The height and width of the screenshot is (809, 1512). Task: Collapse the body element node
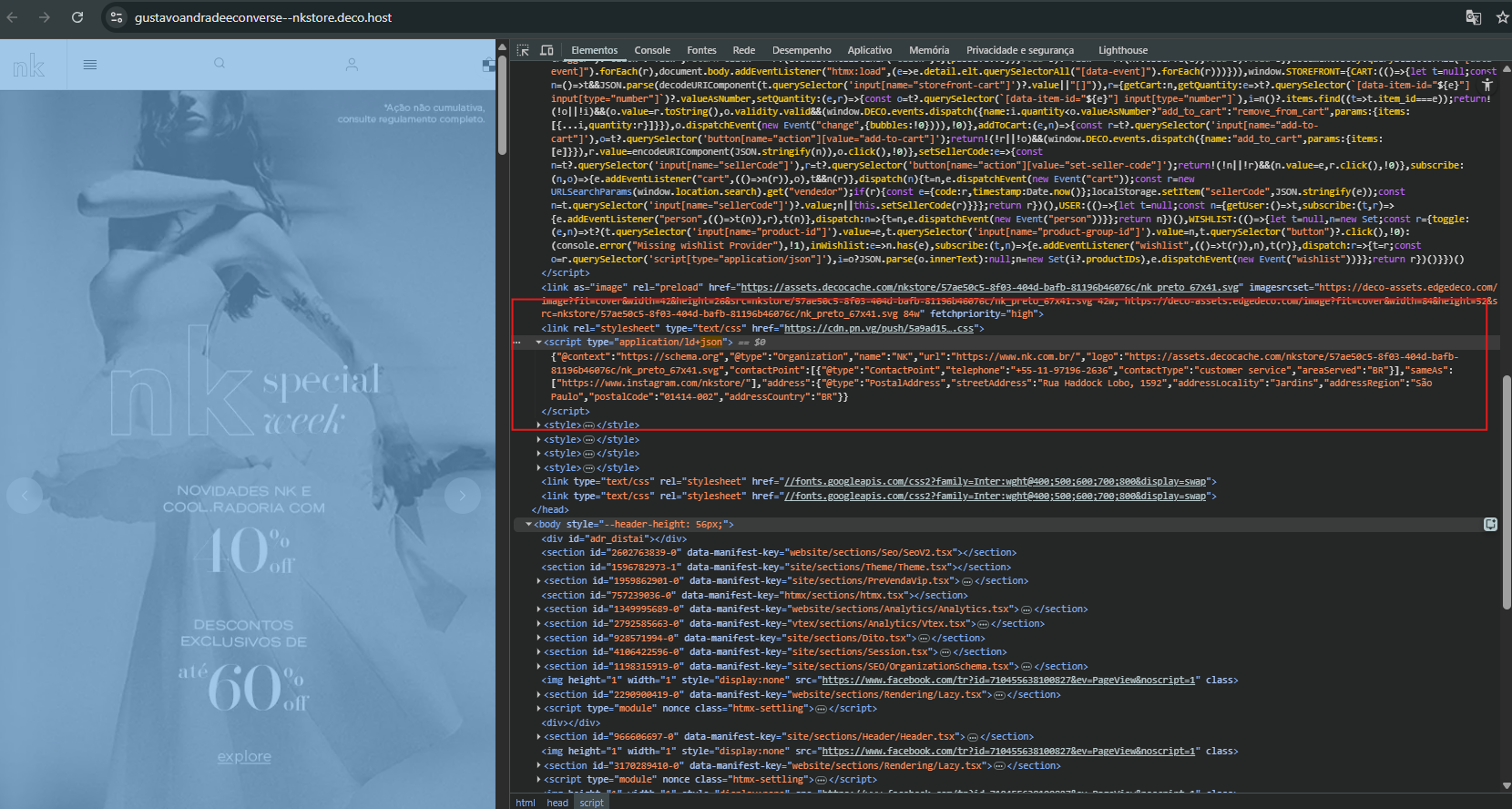coord(528,525)
